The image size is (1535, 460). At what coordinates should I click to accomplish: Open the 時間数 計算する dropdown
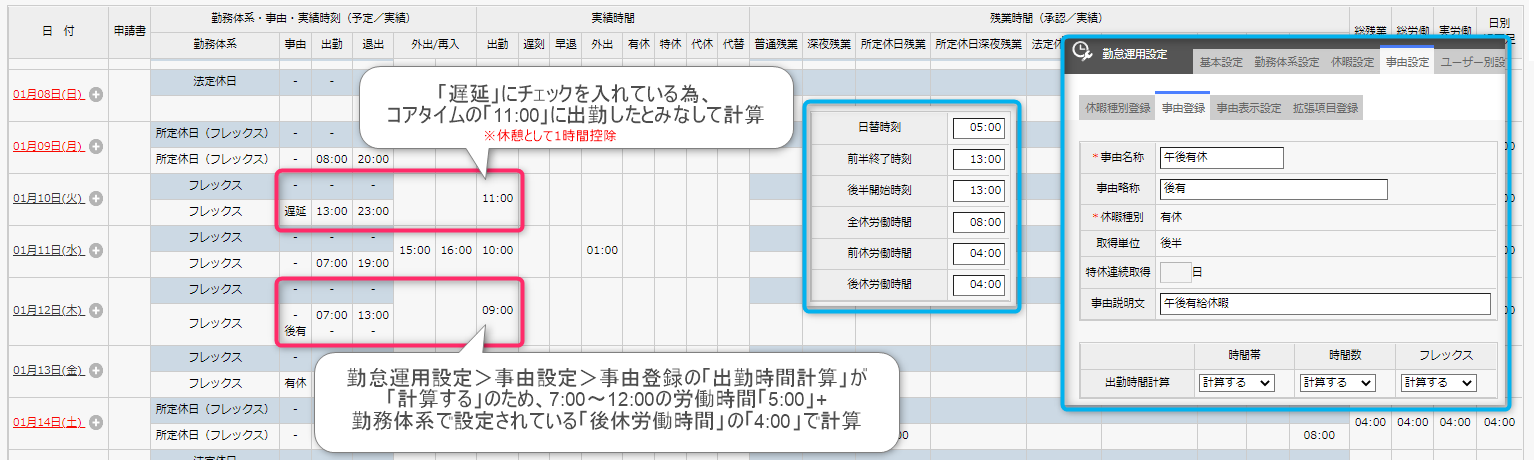(x=1337, y=382)
